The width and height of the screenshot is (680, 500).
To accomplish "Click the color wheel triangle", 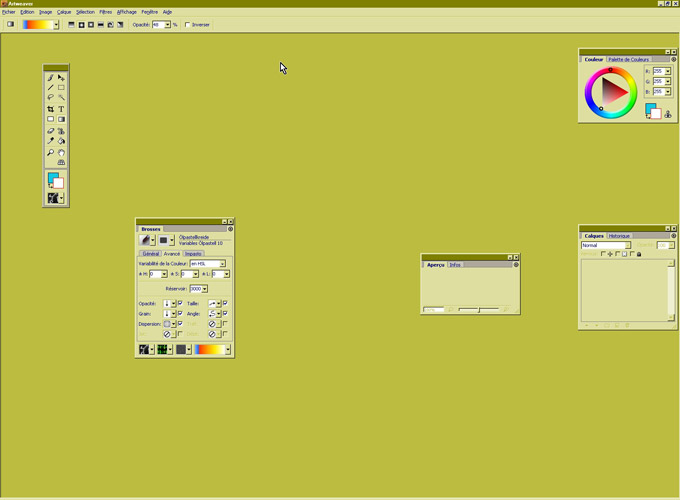I will pos(612,93).
